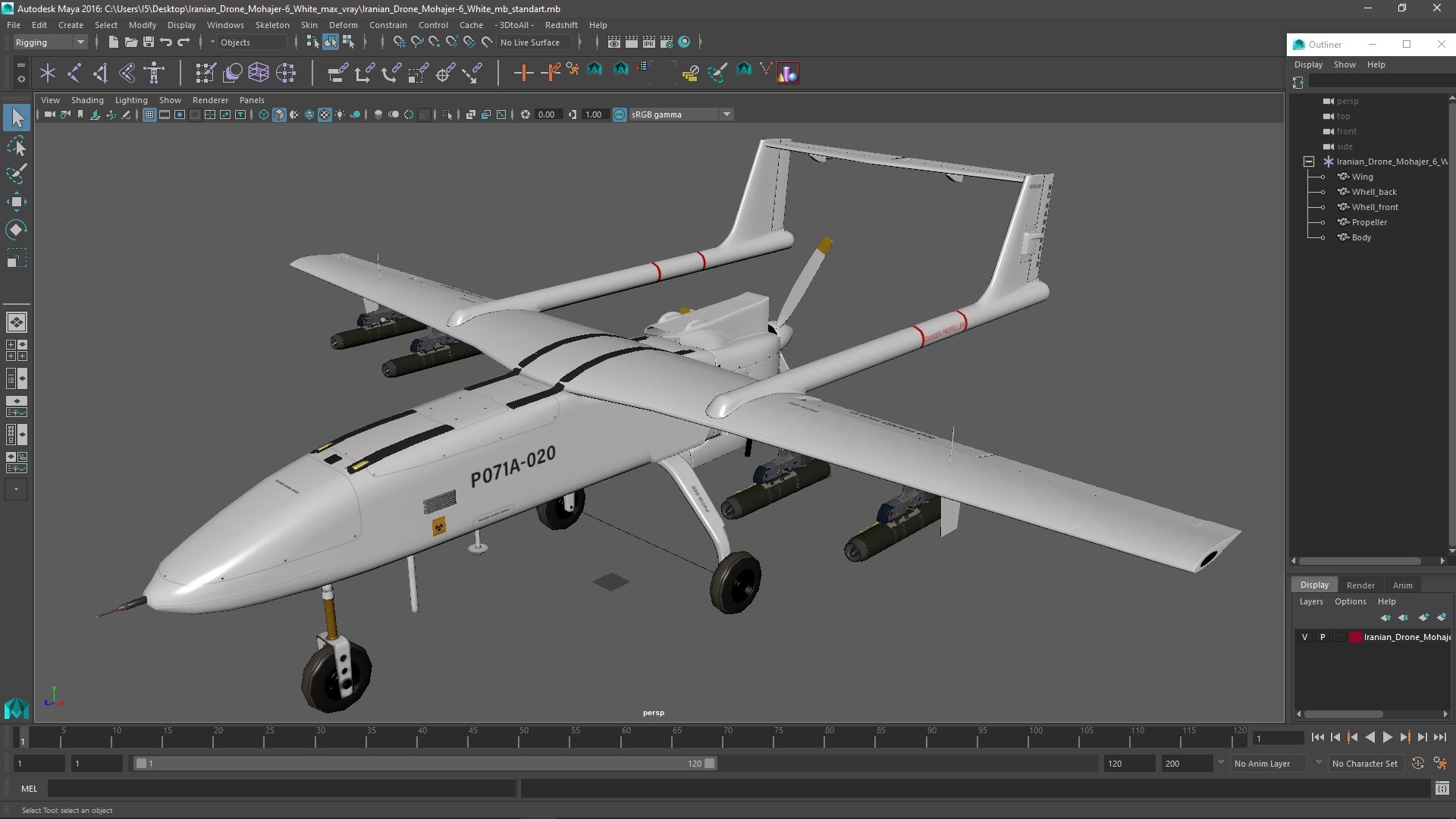
Task: Click go to start of playback range
Action: tap(1318, 737)
